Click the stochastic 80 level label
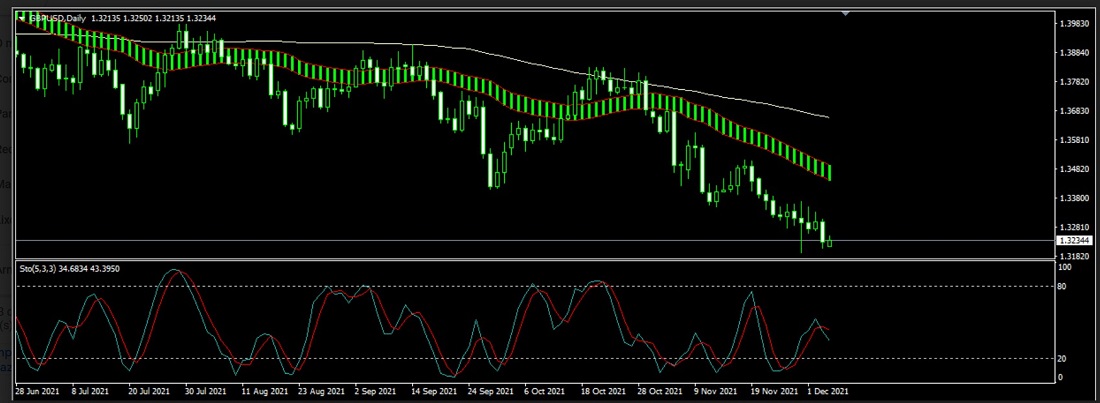1100x403 pixels. 1064,287
